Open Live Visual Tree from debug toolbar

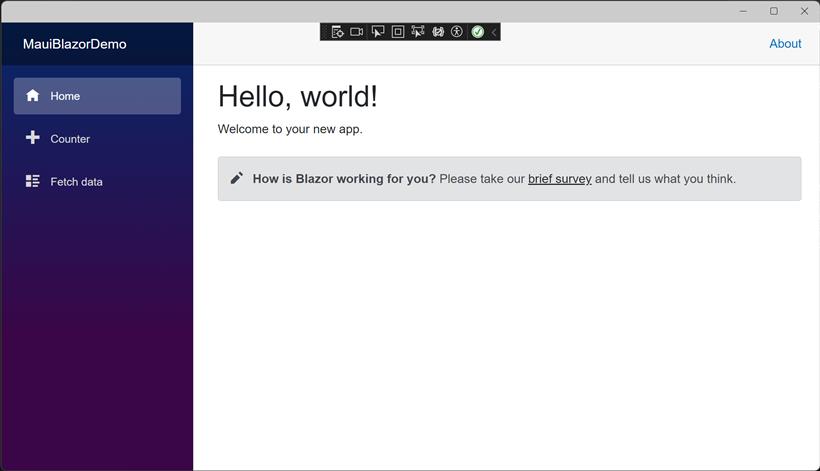point(337,32)
